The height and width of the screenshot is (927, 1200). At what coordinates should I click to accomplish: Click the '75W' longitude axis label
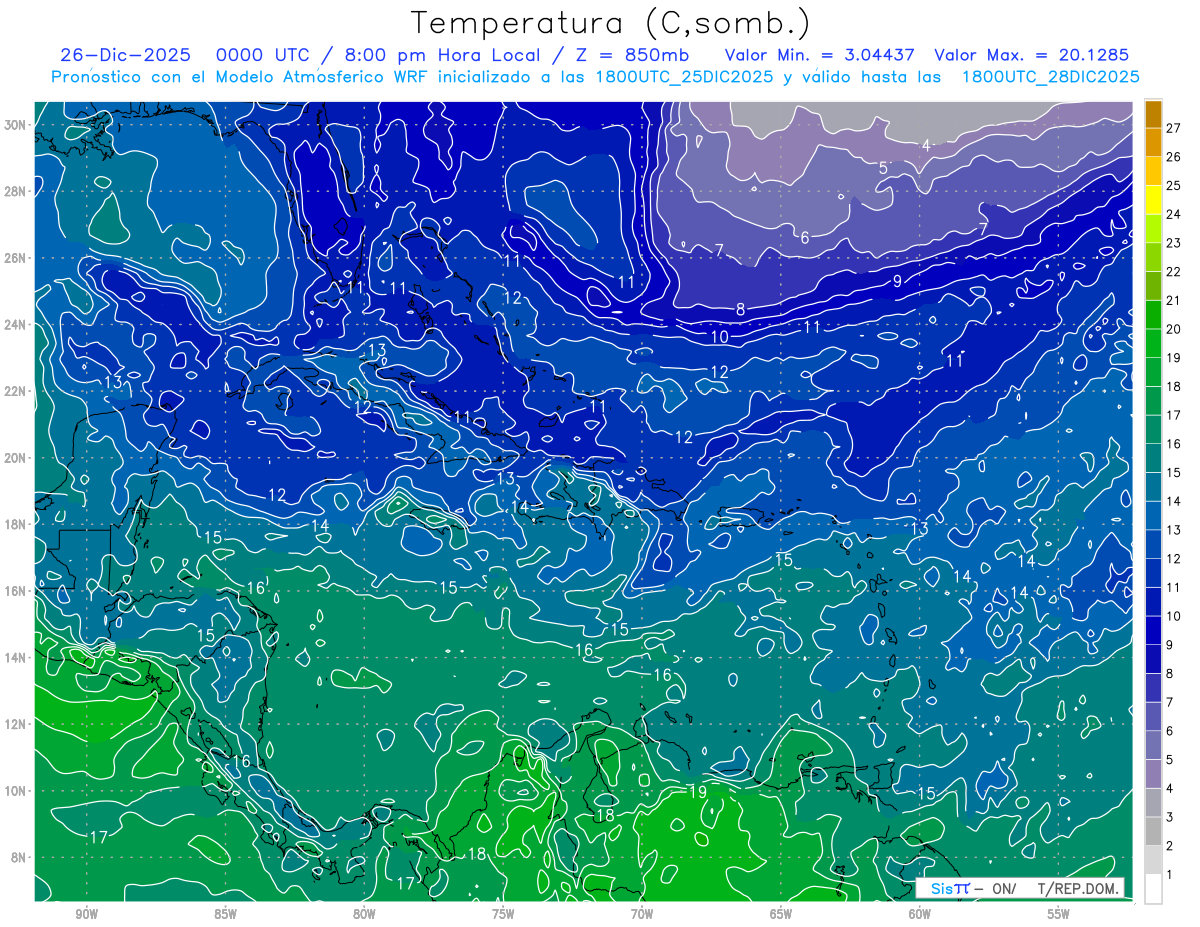click(503, 914)
